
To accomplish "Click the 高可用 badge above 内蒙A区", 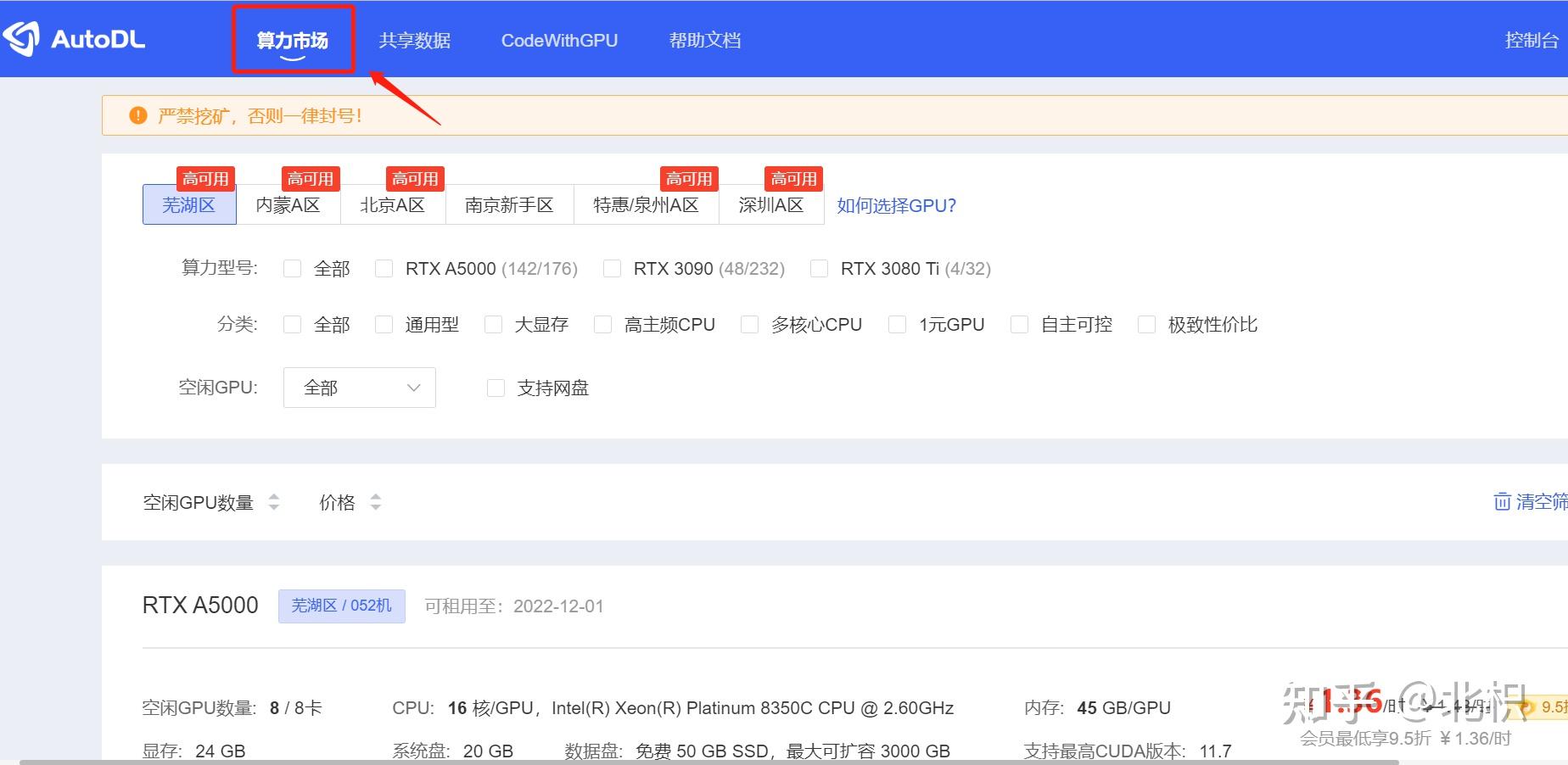I will pyautogui.click(x=310, y=177).
